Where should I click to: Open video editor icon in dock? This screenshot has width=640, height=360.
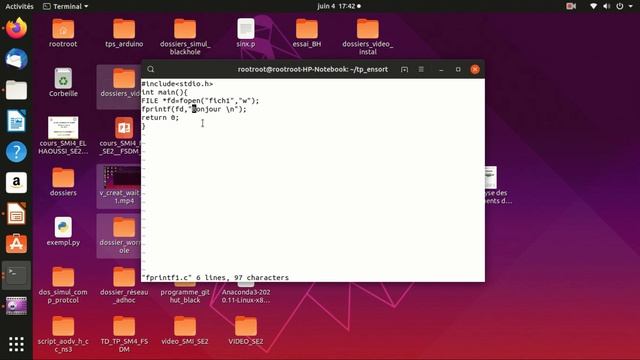(16, 306)
